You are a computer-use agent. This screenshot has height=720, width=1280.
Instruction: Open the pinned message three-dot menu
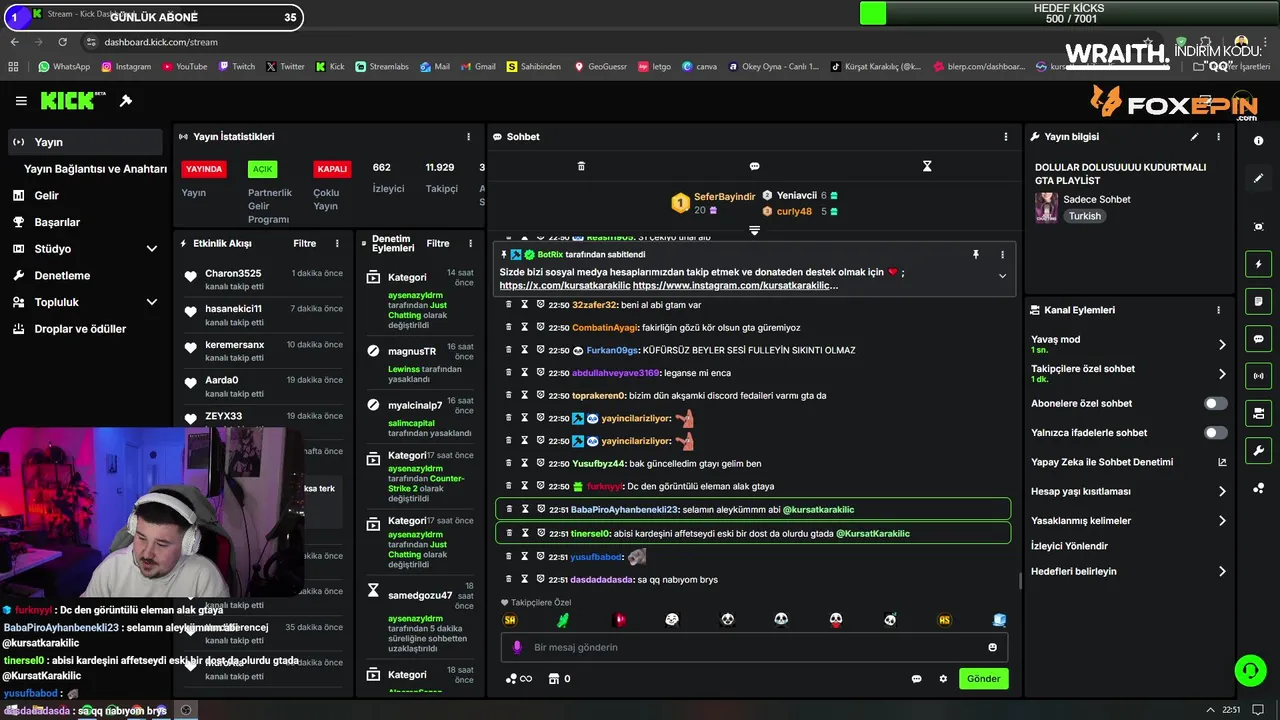click(x=1002, y=255)
